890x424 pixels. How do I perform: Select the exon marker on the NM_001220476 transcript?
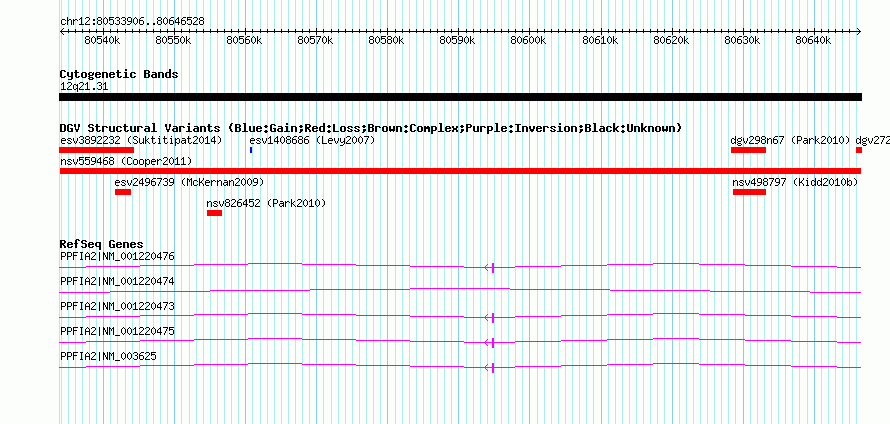[493, 268]
